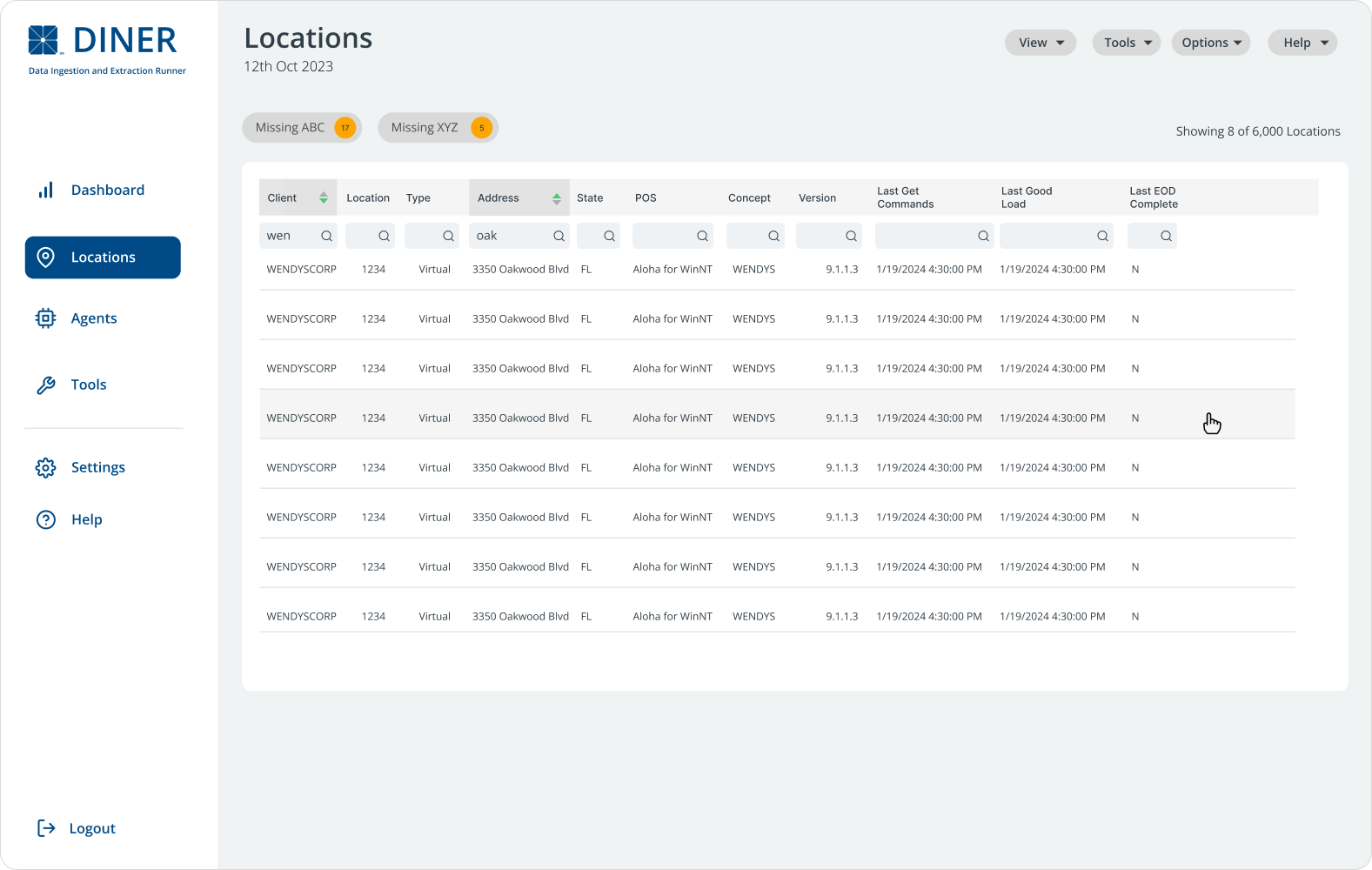
Task: Click Concept column header
Action: point(749,198)
